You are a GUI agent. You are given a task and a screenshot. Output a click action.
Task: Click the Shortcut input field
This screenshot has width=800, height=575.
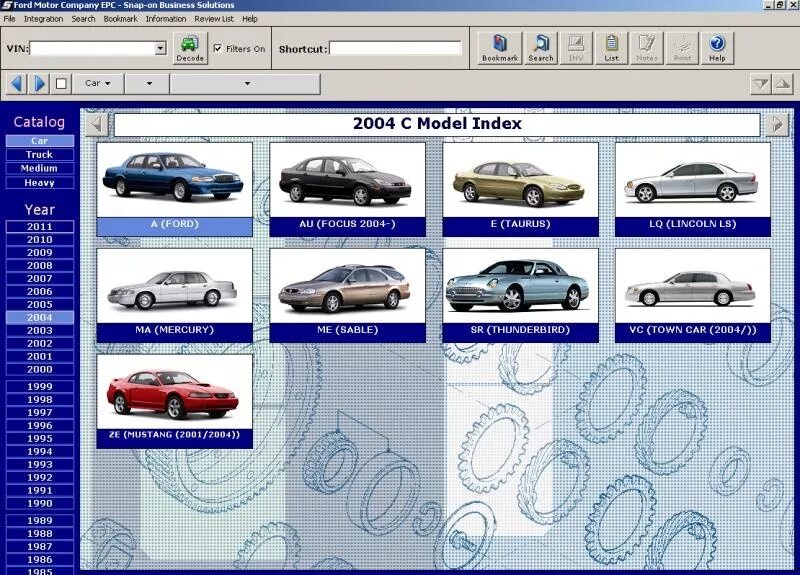395,48
